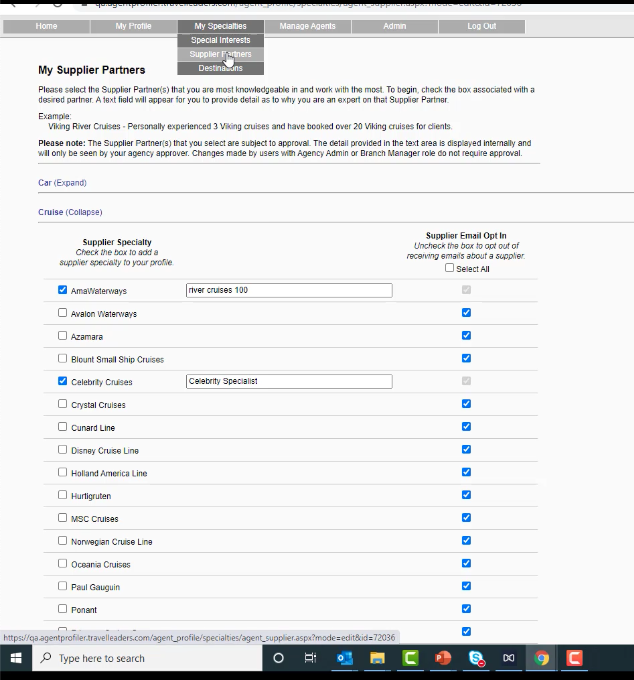This screenshot has width=634, height=680.
Task: Select Supplier Partners from the dropdown
Action: tap(220, 54)
